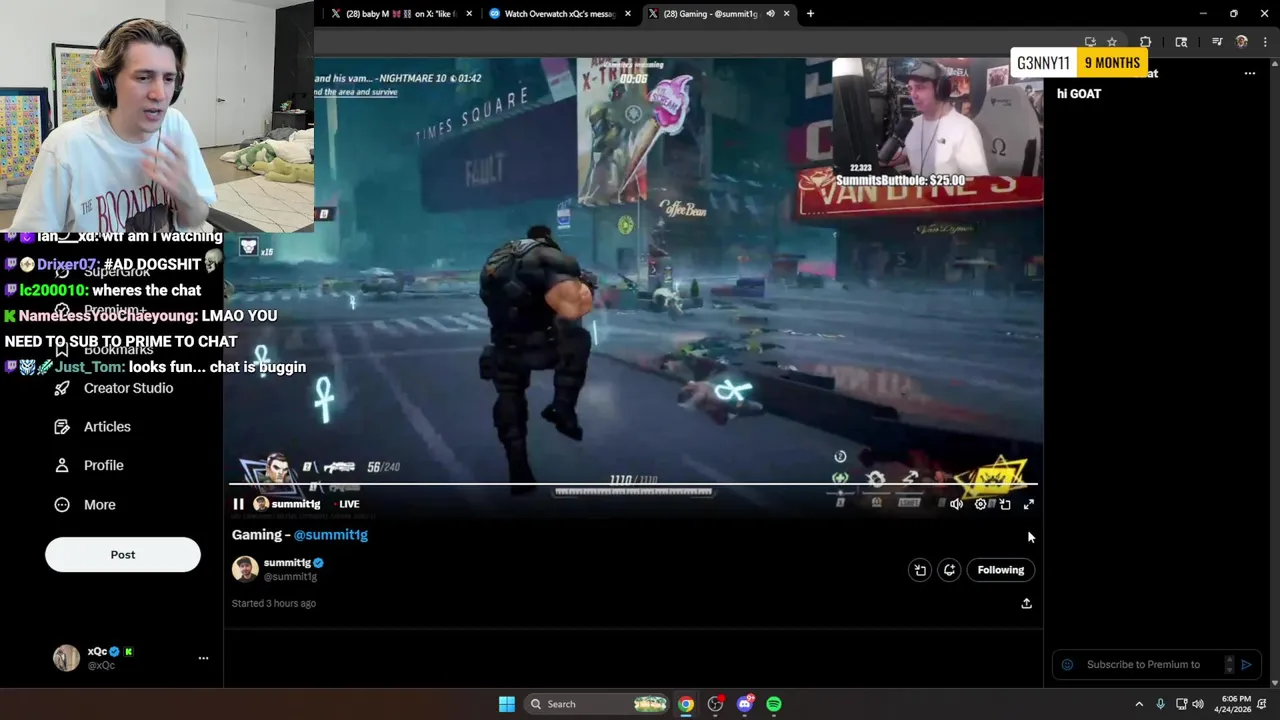This screenshot has width=1280, height=720.
Task: Click the 'hi GOAT' chat message
Action: point(1079,94)
